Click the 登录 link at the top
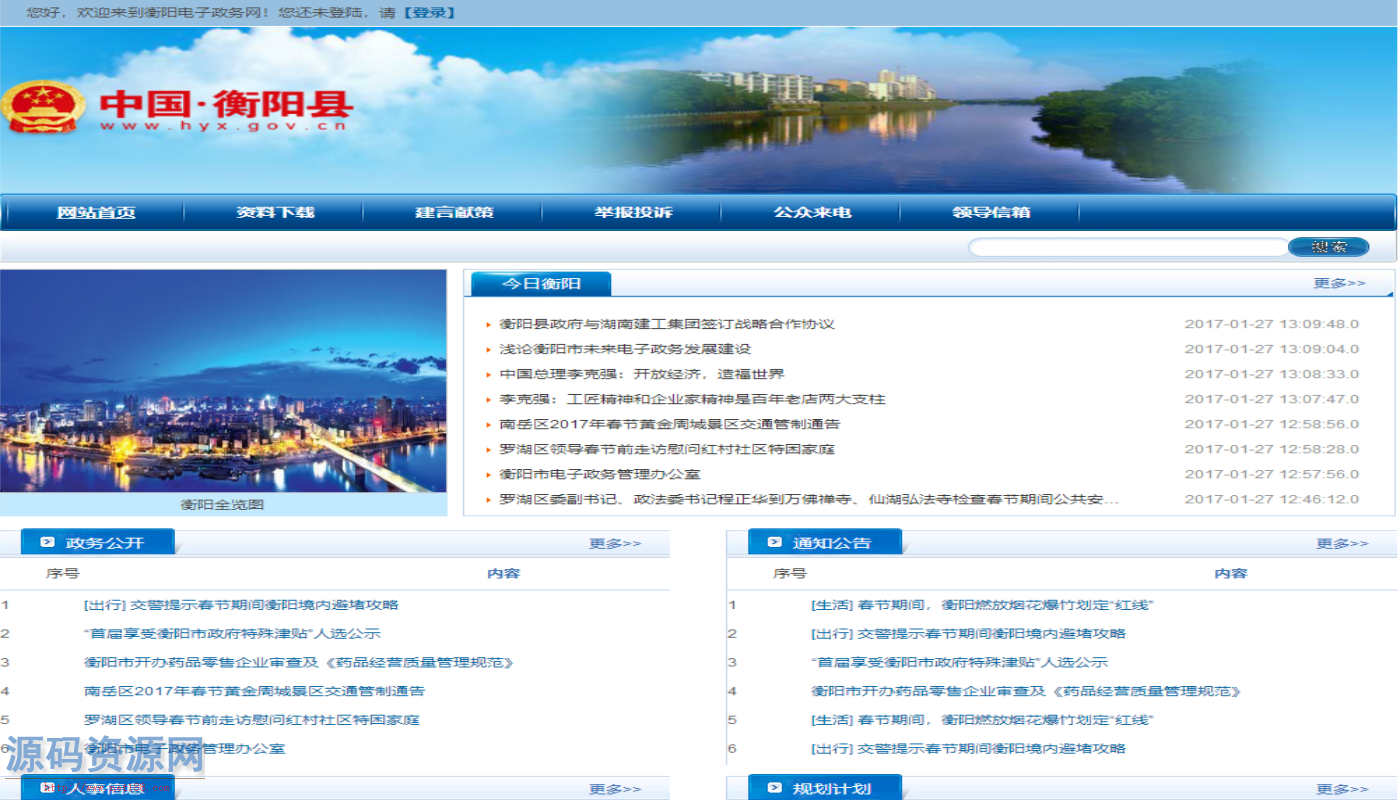 [x=429, y=13]
